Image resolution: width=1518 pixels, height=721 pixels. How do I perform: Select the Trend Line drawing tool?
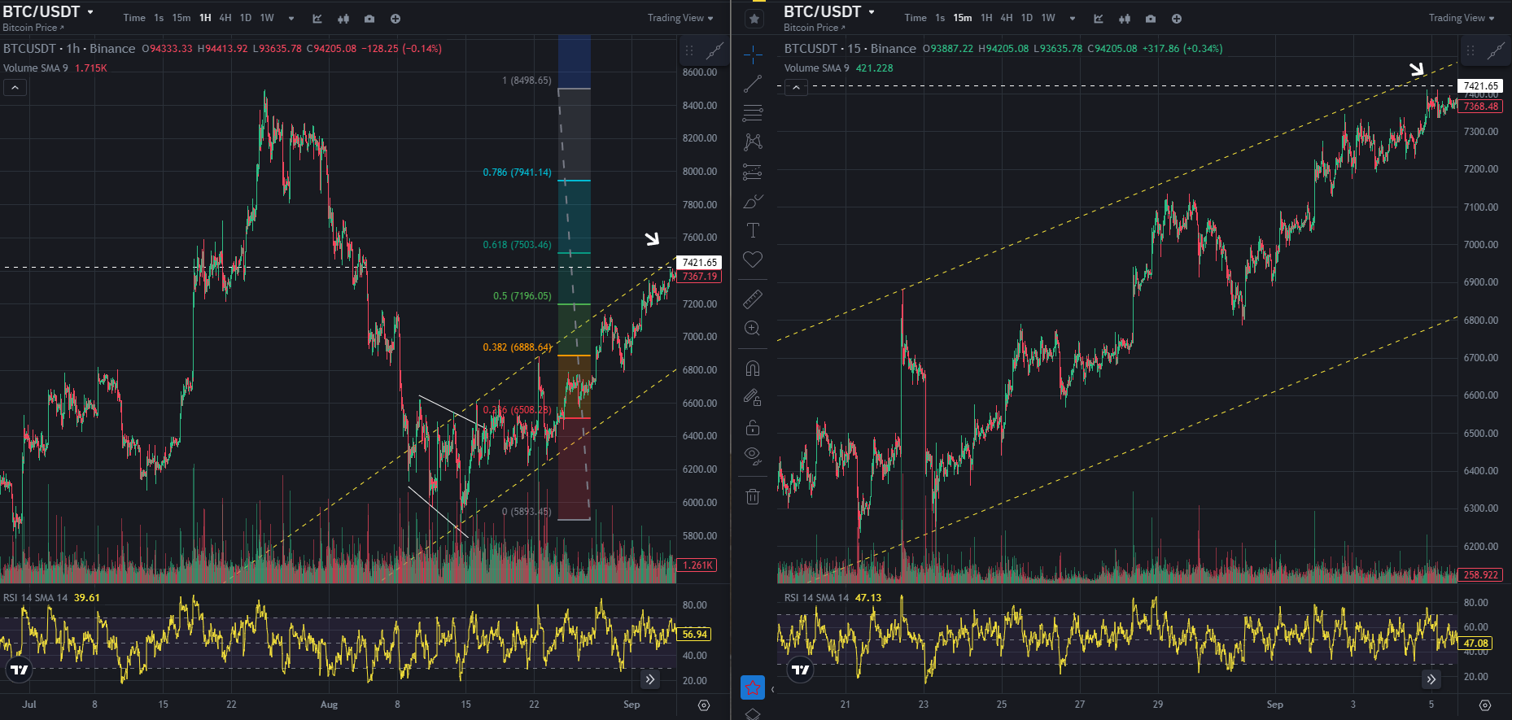tap(753, 84)
